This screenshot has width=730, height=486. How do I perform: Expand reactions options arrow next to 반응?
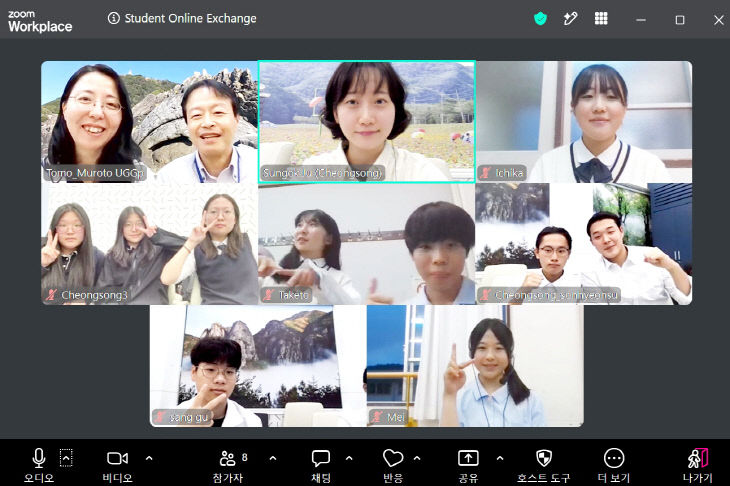point(417,458)
